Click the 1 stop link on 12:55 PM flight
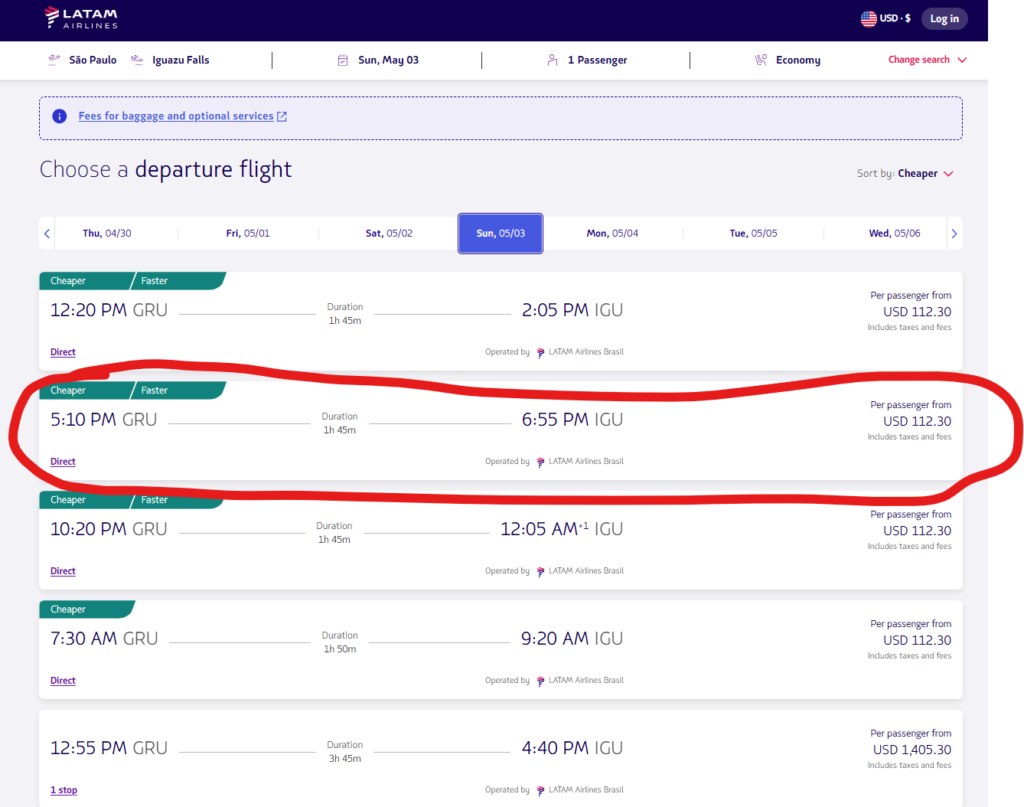This screenshot has height=807, width=1024. [64, 790]
